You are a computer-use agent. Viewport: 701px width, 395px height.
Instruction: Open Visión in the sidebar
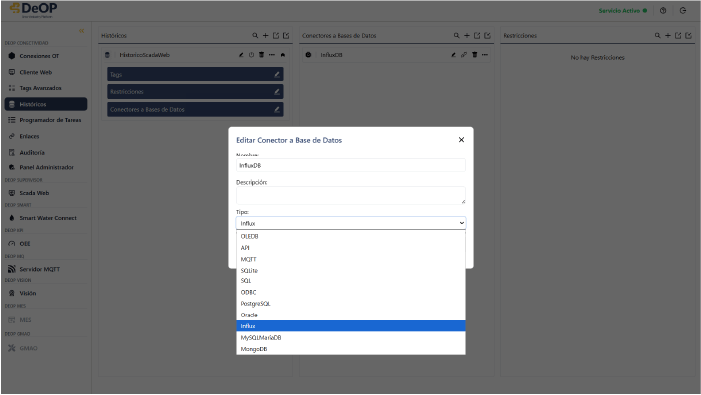pyautogui.click(x=46, y=293)
